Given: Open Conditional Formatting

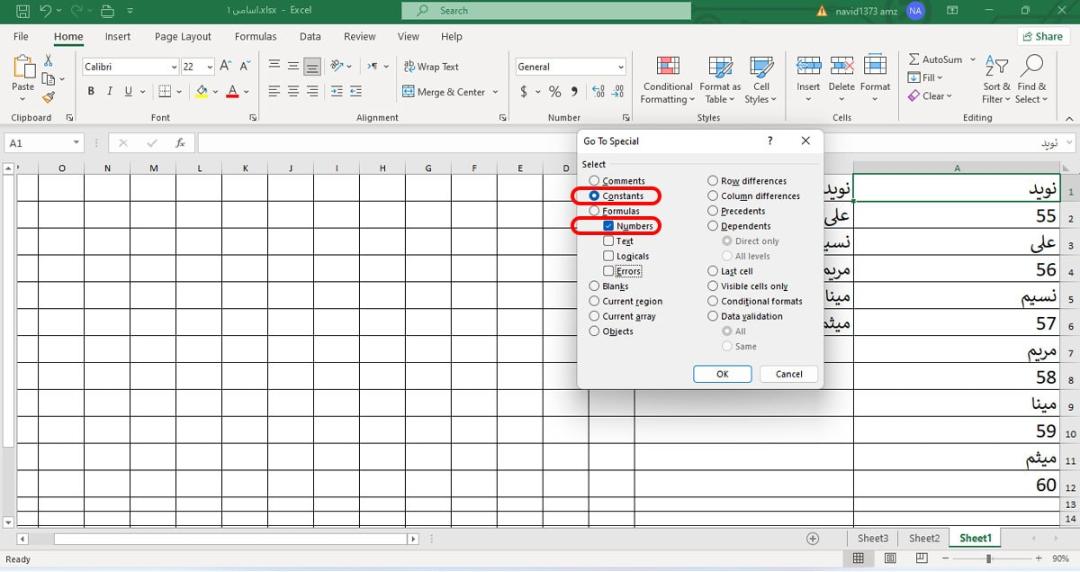Looking at the screenshot, I should pos(667,80).
